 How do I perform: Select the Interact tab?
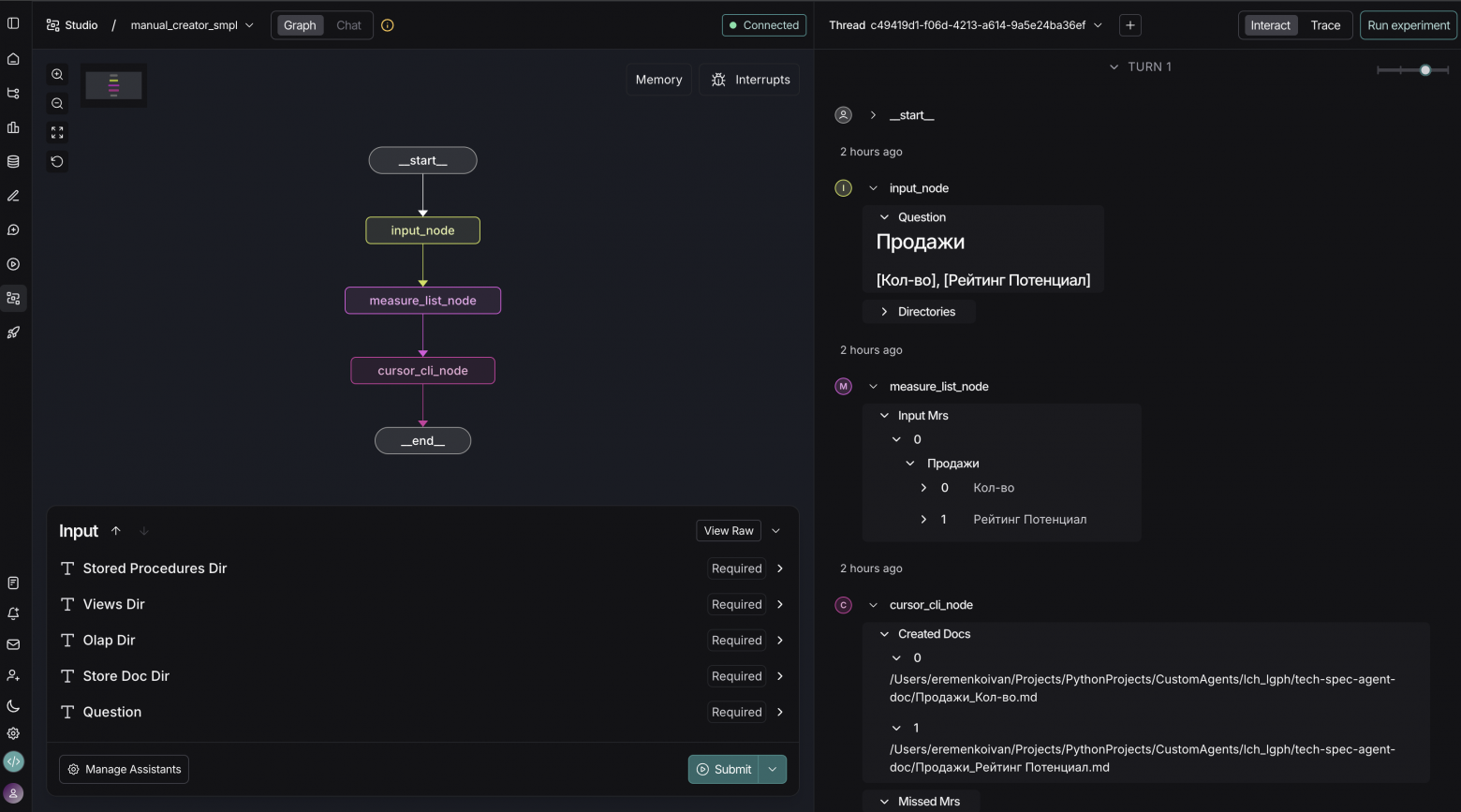pyautogui.click(x=1270, y=25)
